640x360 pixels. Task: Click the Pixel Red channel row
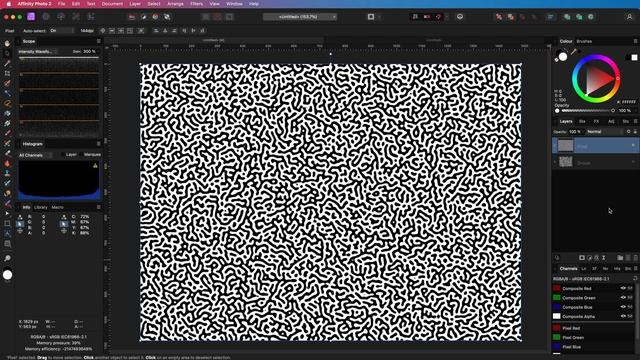click(x=593, y=328)
